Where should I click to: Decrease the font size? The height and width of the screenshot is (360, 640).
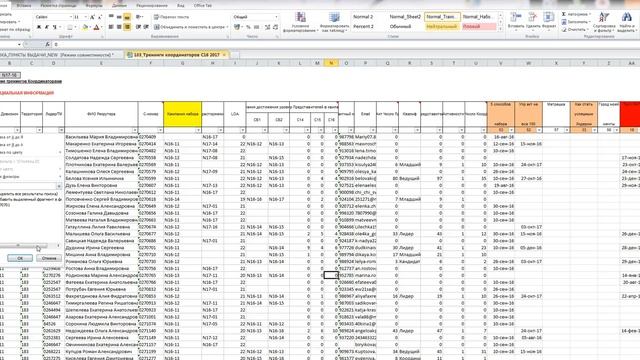pos(99,17)
